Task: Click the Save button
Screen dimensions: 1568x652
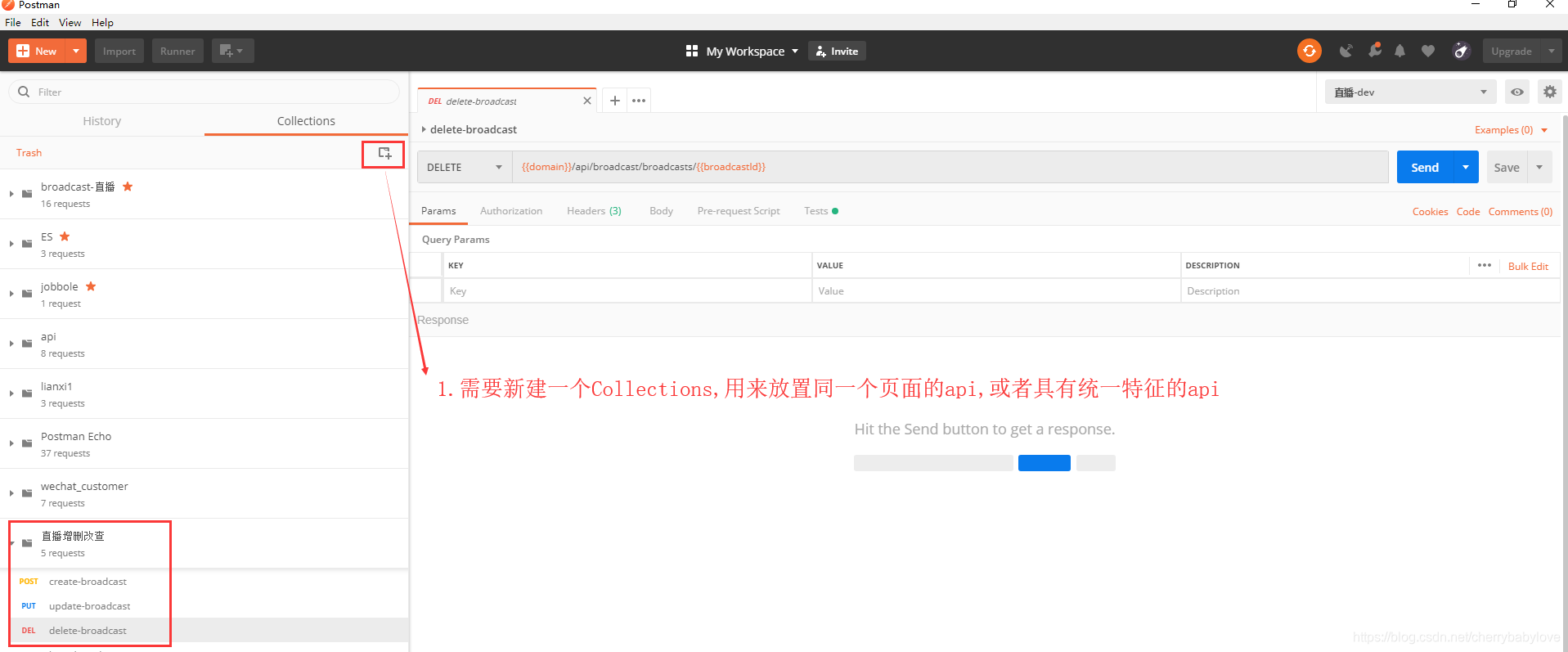Action: click(x=1507, y=167)
